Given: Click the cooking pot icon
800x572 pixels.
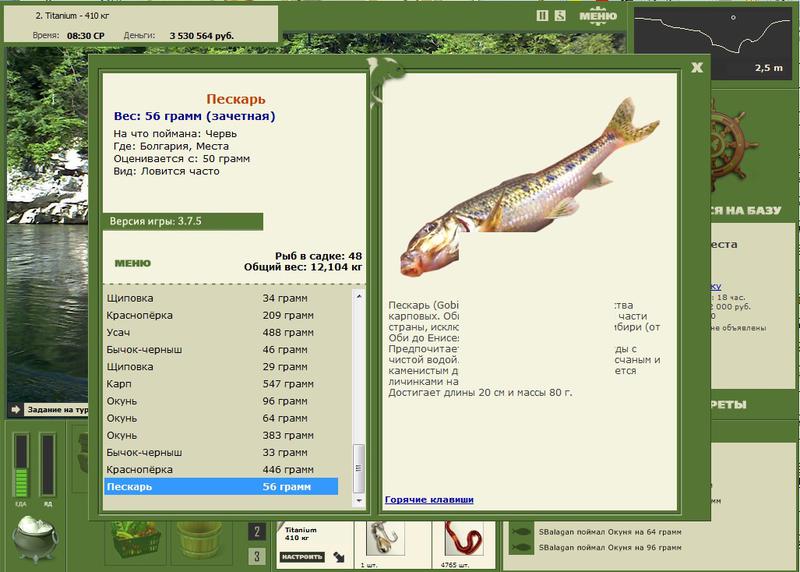Looking at the screenshot, I should (x=35, y=538).
